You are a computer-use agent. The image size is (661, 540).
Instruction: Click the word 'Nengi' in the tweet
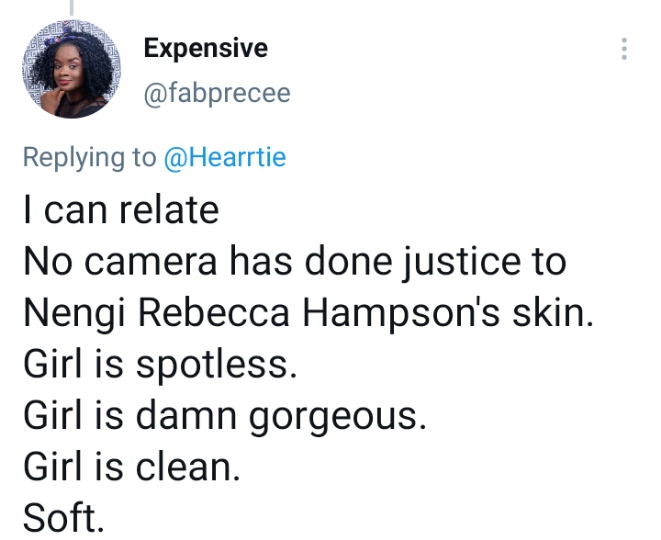pyautogui.click(x=75, y=314)
